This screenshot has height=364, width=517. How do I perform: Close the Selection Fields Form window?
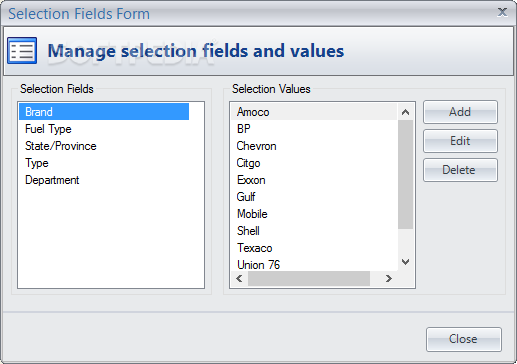(502, 13)
